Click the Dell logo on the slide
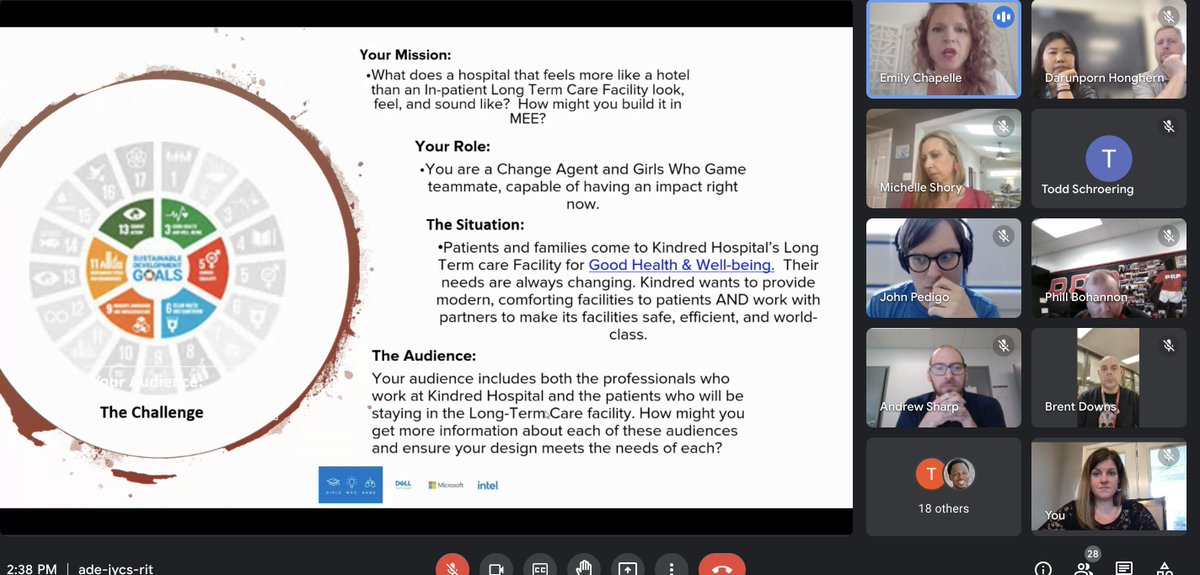 403,484
